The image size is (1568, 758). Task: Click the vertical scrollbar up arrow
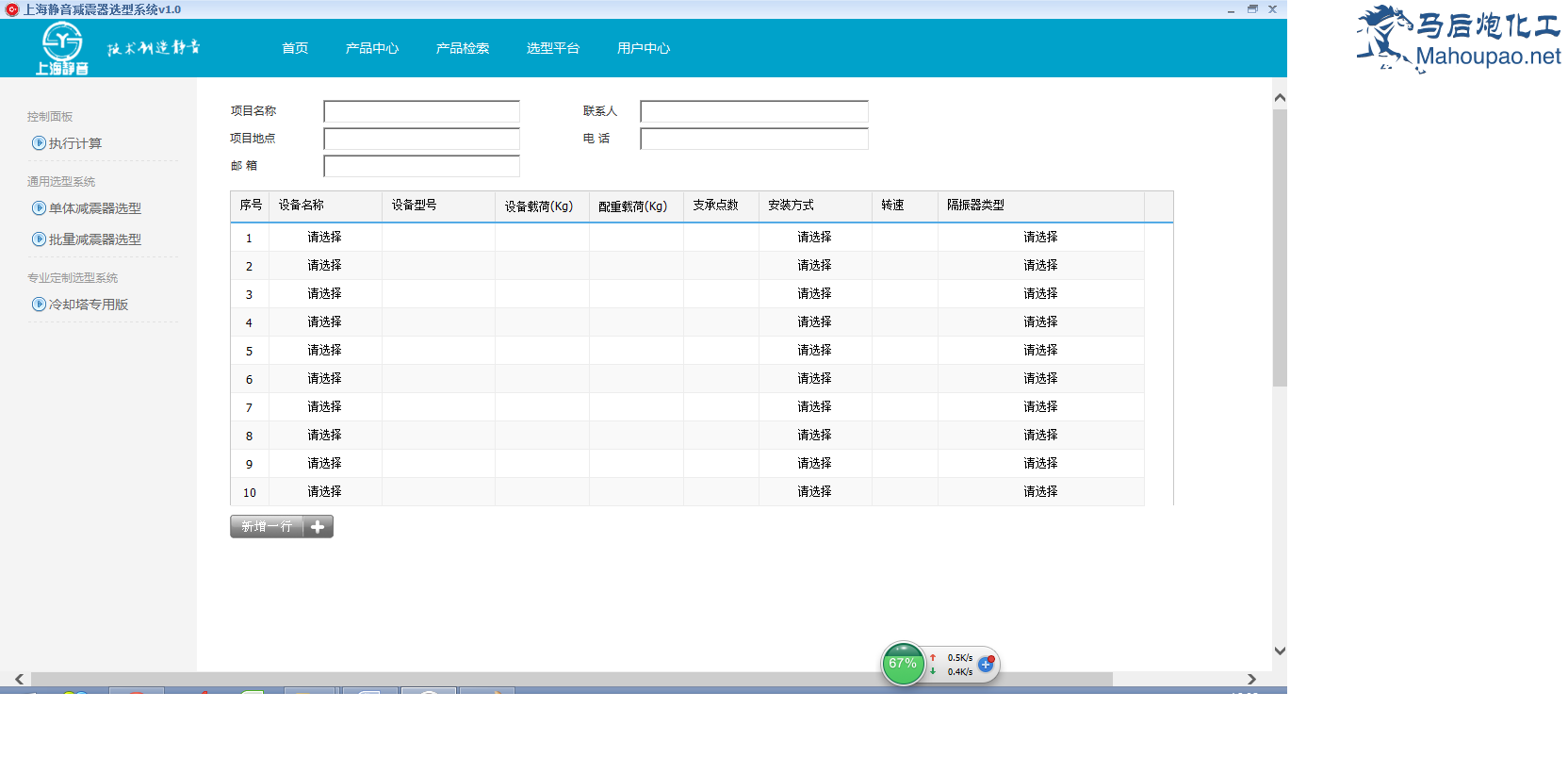1280,98
